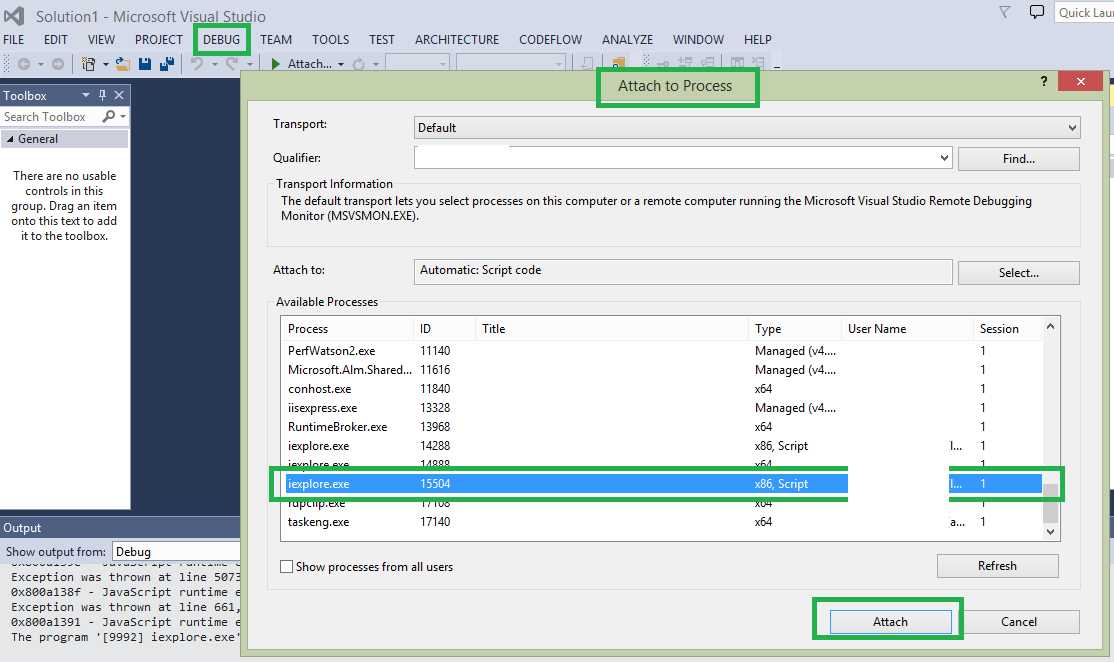Open the EDIT menu
This screenshot has width=1114, height=662.
[x=55, y=40]
